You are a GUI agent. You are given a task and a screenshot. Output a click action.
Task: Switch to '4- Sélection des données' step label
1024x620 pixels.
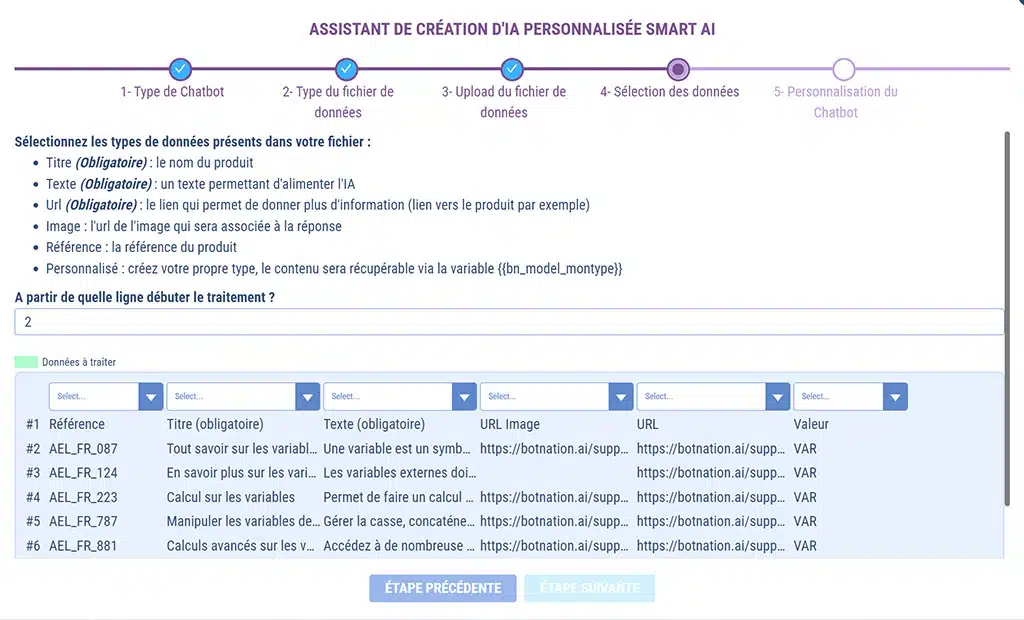pyautogui.click(x=669, y=92)
